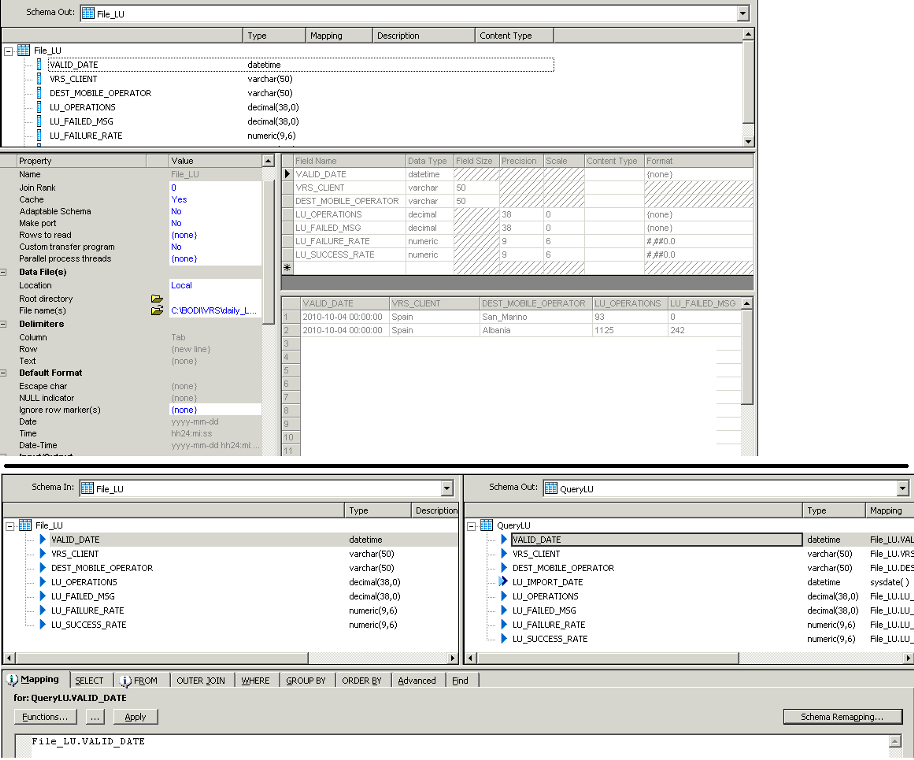
Task: Collapse the File_LU node in the top schema tree
Action: 8,51
